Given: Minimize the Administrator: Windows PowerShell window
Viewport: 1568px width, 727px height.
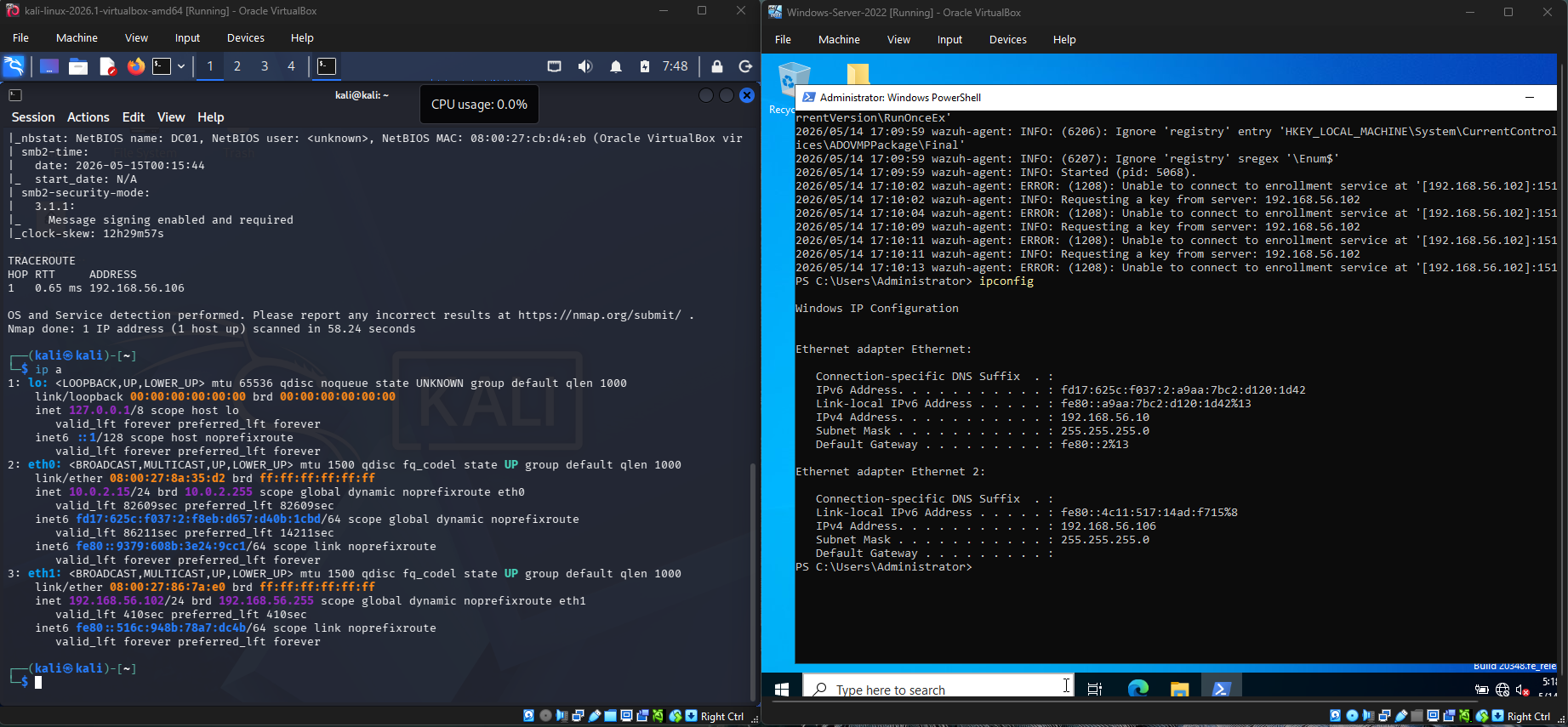Looking at the screenshot, I should [x=1530, y=97].
